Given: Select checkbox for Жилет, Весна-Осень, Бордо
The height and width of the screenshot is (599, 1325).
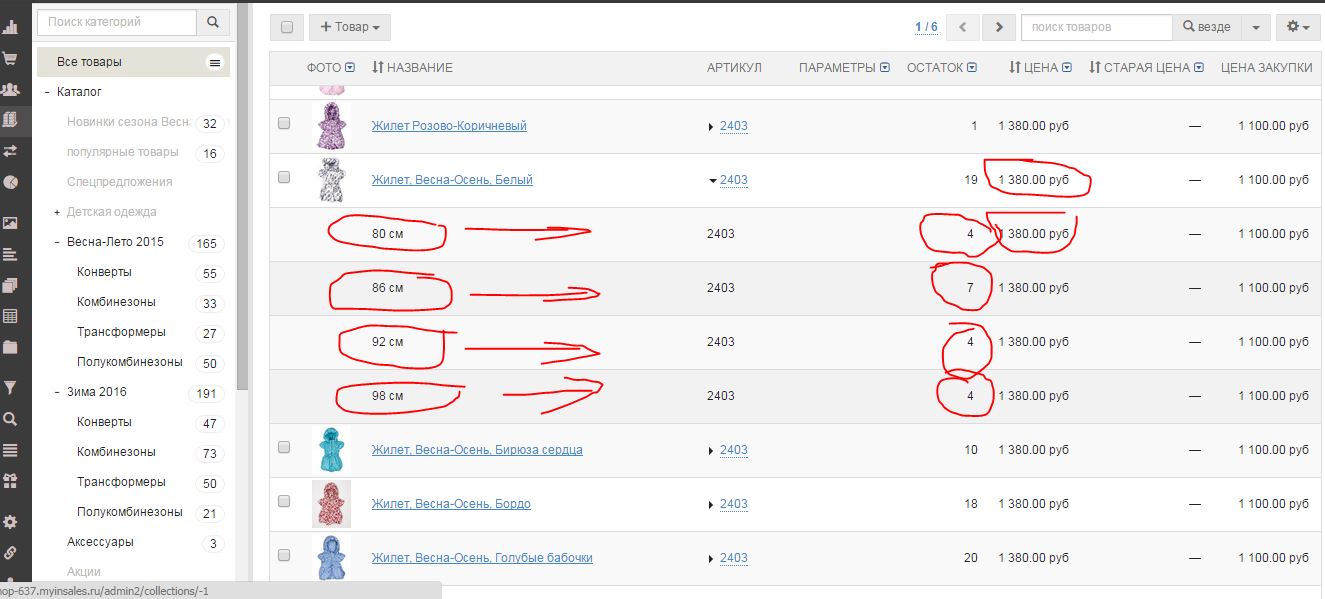Looking at the screenshot, I should pos(284,501).
